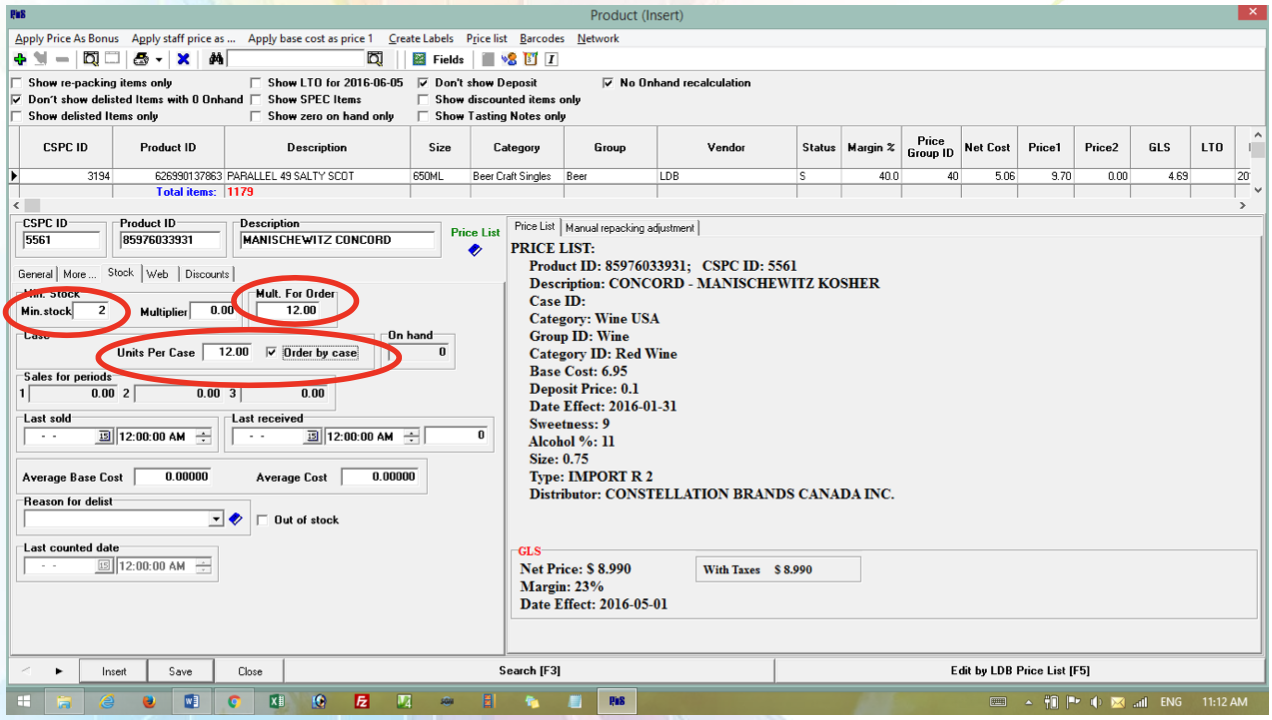Open the Last counted date calendar picker
The image size is (1272, 720).
point(105,566)
